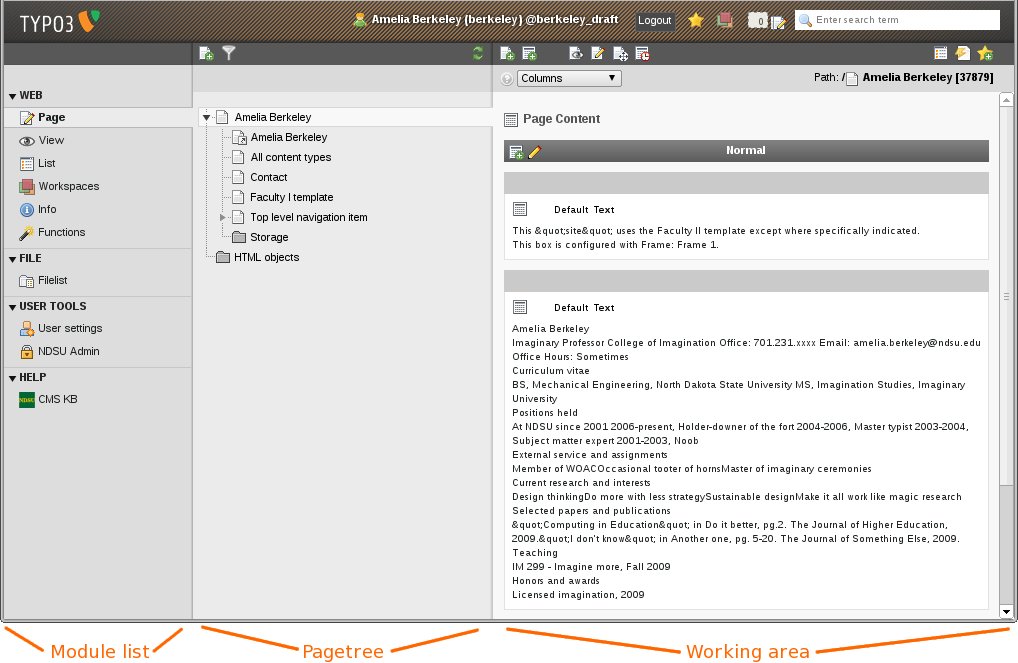Click the Logout button

click(x=655, y=20)
